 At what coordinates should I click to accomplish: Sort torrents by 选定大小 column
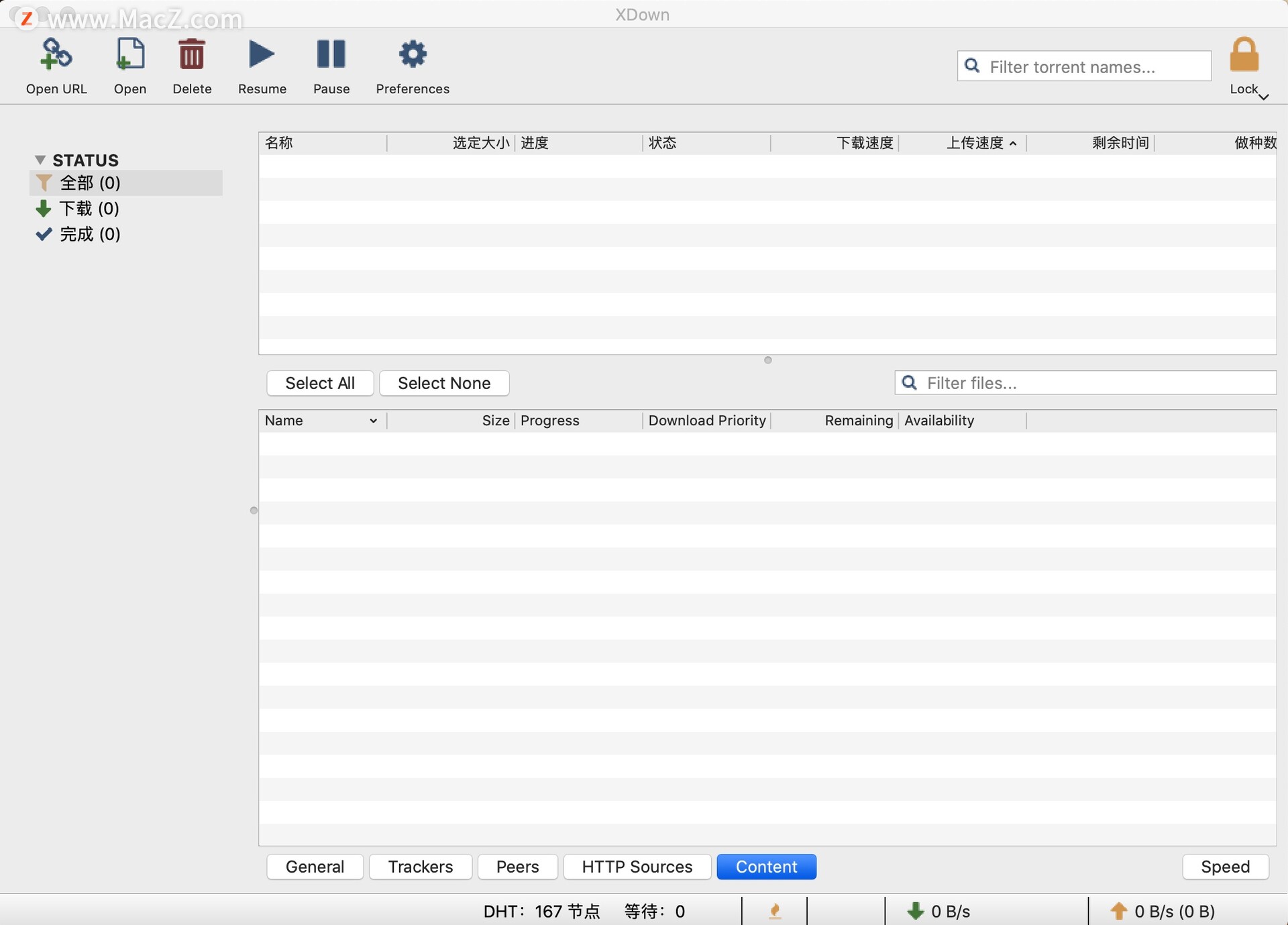451,143
